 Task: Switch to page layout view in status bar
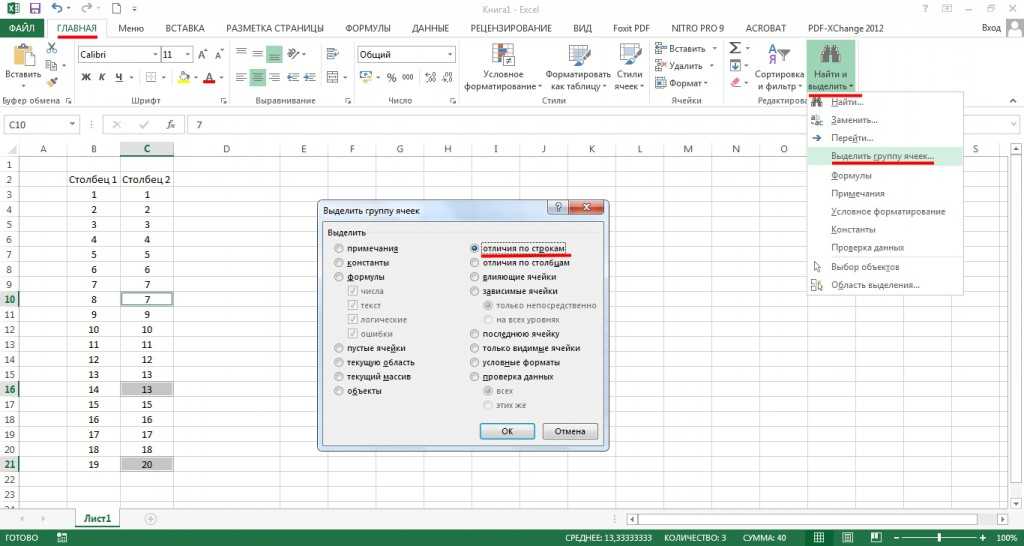click(846, 538)
